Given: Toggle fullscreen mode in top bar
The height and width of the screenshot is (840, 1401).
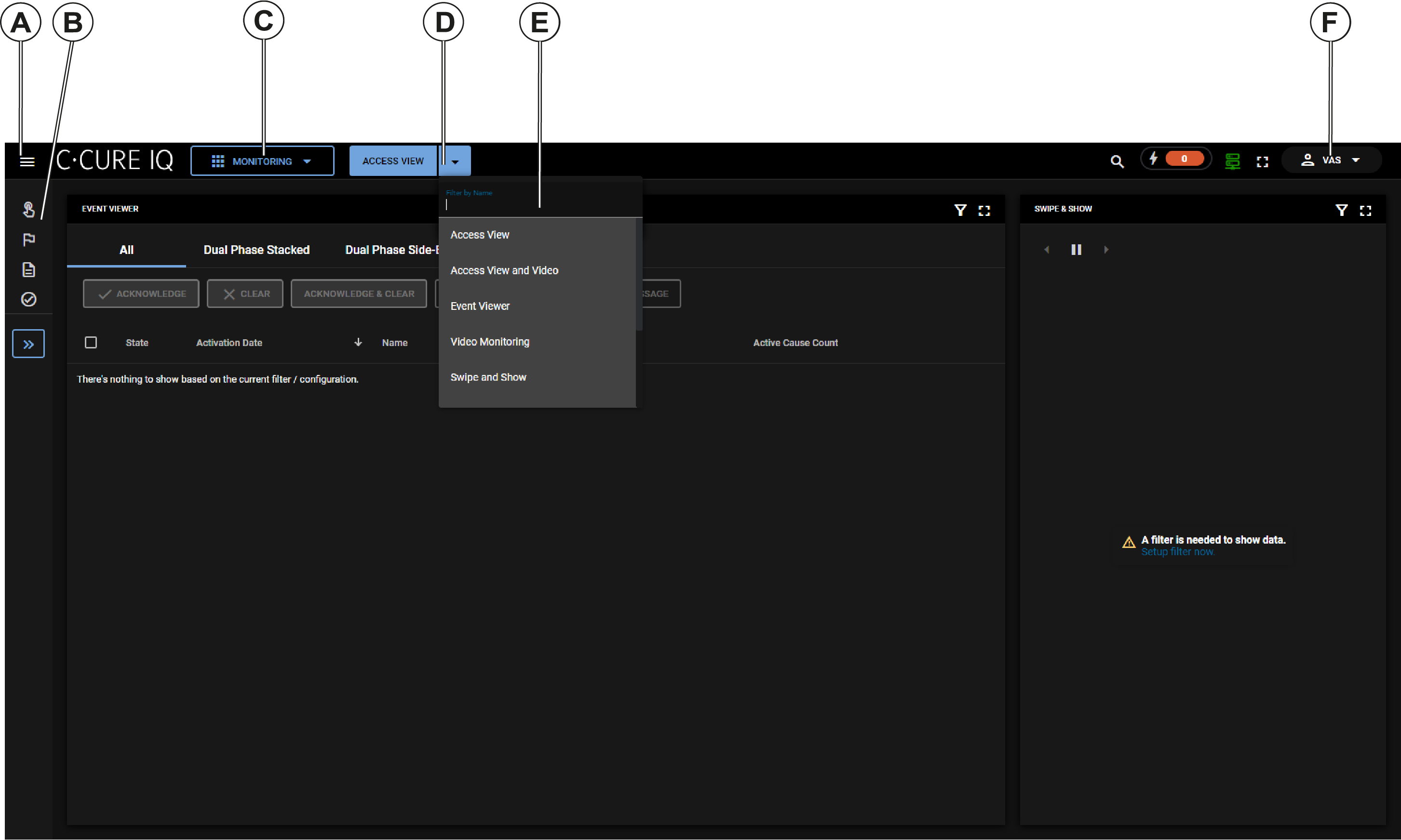Looking at the screenshot, I should [1262, 162].
